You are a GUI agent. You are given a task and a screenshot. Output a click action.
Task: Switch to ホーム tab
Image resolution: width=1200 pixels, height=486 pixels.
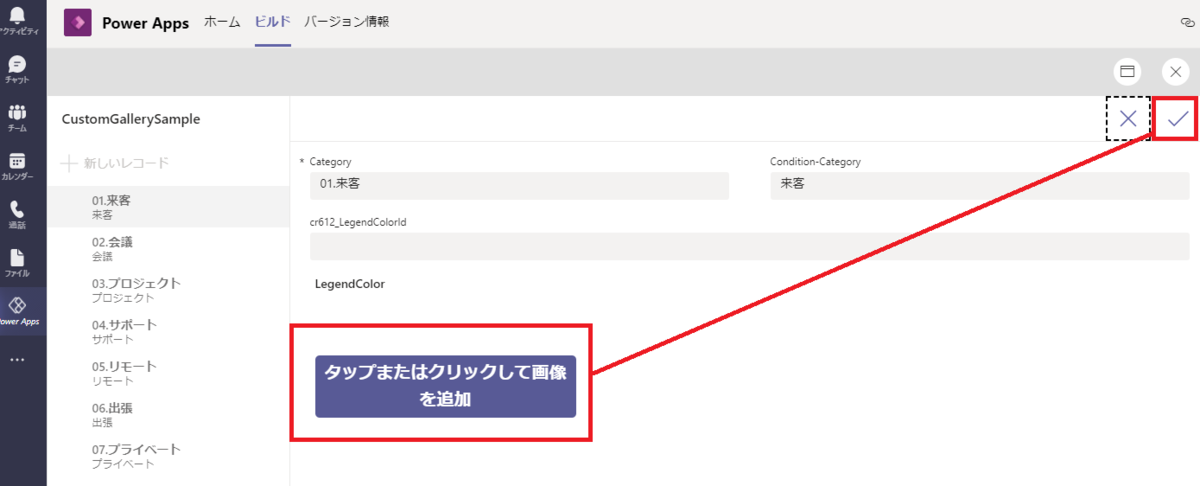(x=222, y=21)
